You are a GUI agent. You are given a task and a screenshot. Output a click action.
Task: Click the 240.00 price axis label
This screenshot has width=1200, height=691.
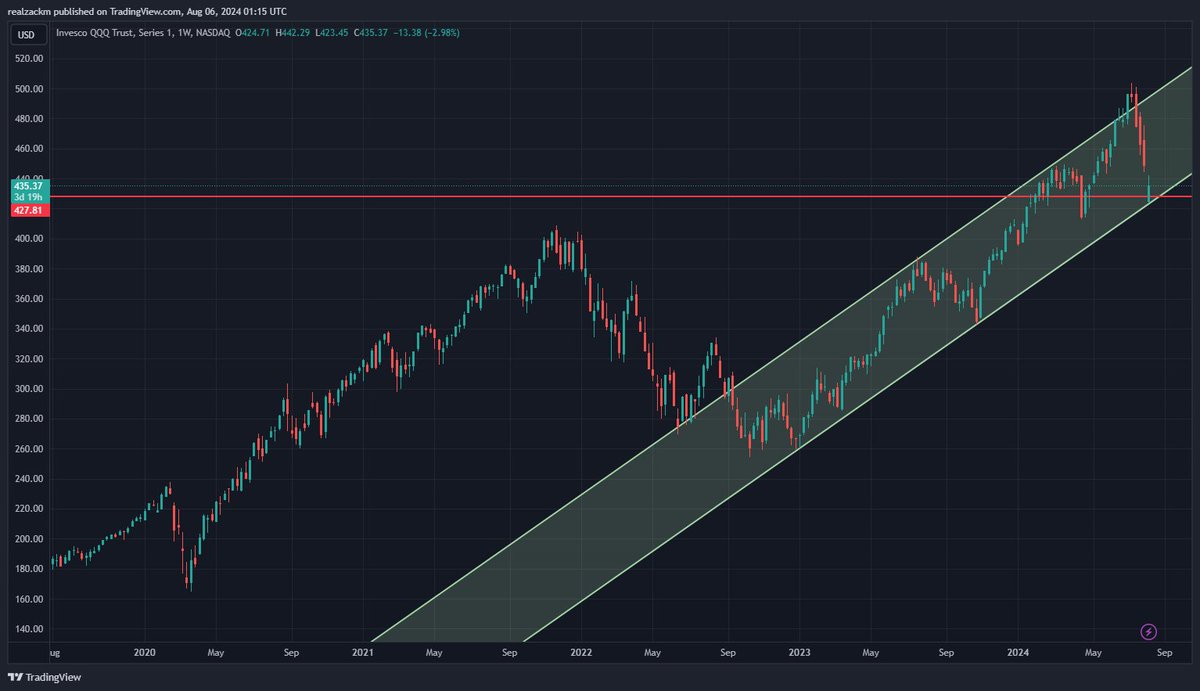click(28, 479)
